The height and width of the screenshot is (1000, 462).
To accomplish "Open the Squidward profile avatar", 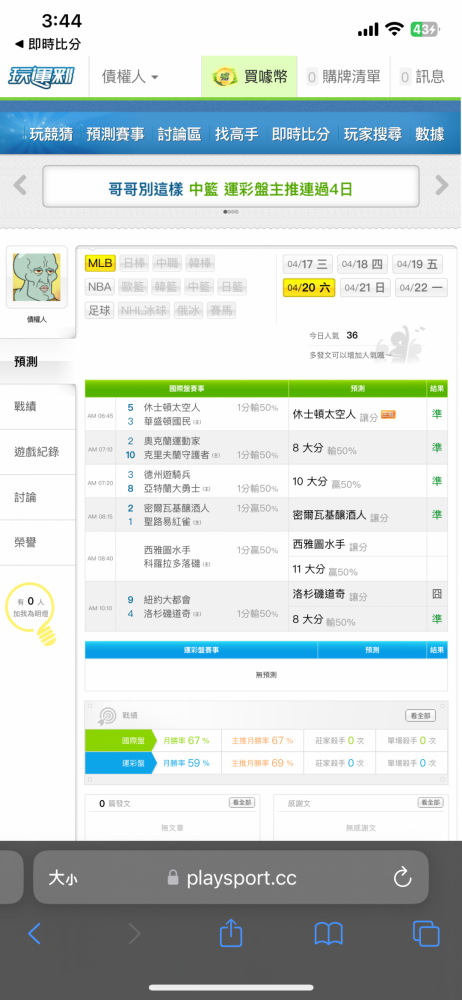I will pyautogui.click(x=37, y=278).
